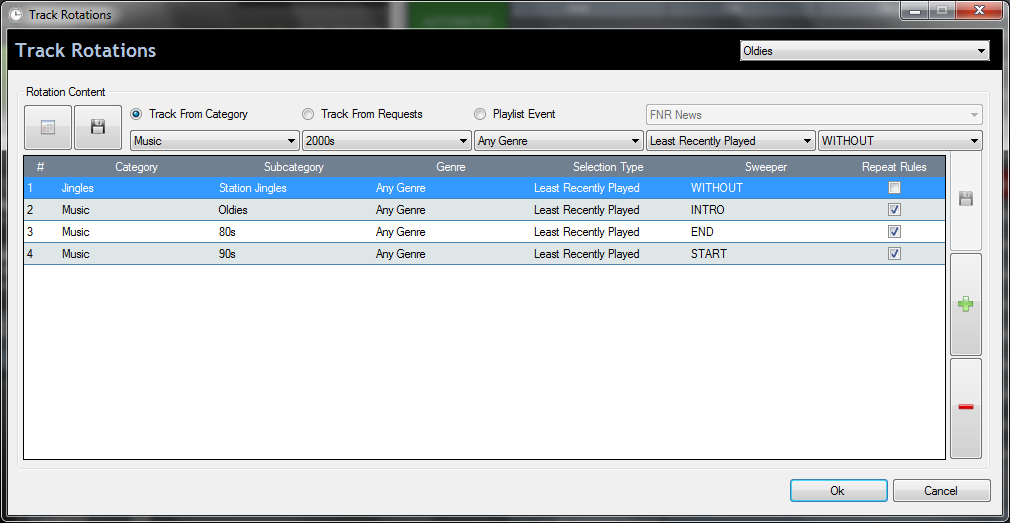Click the red minus remove rotation button

[965, 407]
